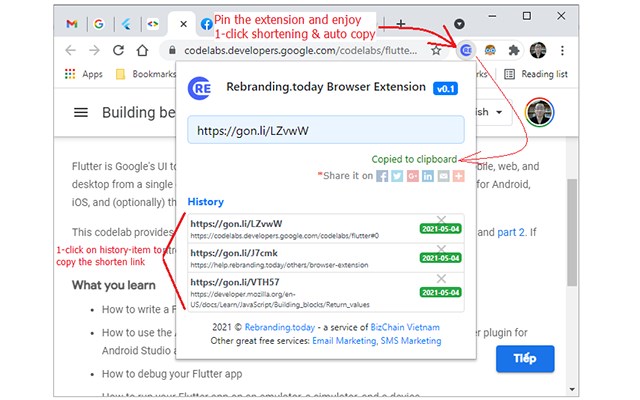Viewport: 640px width, 400px height.
Task: Share the link by email
Action: [443, 176]
